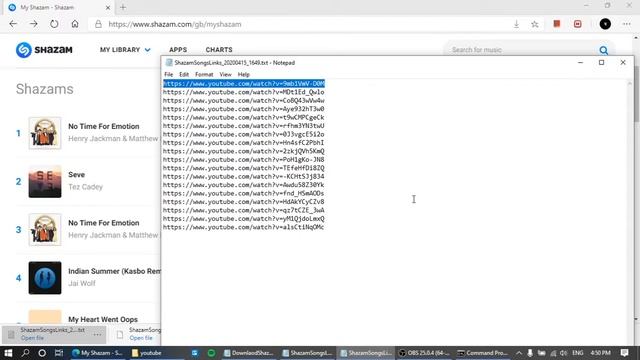Open Cortana from the taskbar
The height and width of the screenshot is (360, 640).
pos(42,353)
